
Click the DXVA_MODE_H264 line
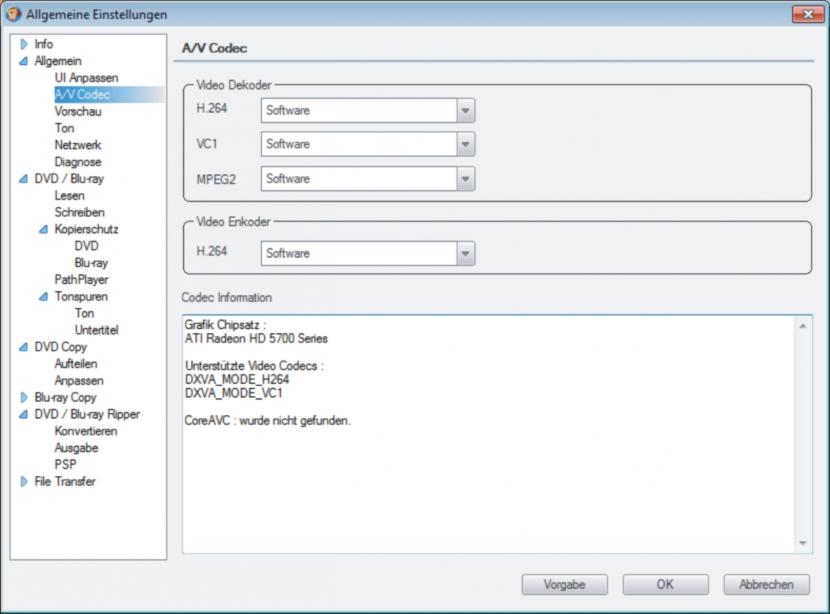pos(237,380)
